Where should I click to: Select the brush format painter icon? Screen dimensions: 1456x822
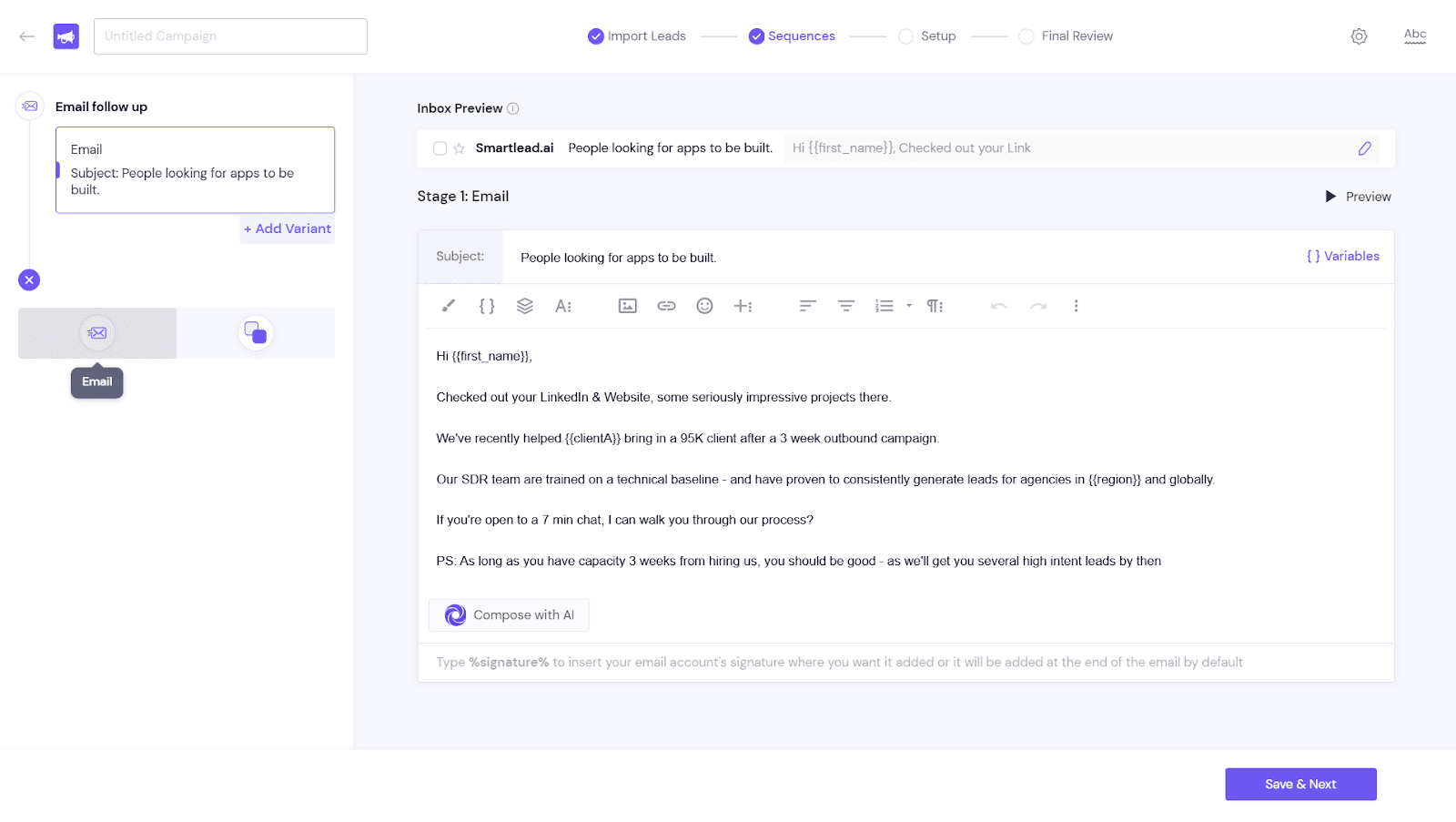click(x=448, y=306)
